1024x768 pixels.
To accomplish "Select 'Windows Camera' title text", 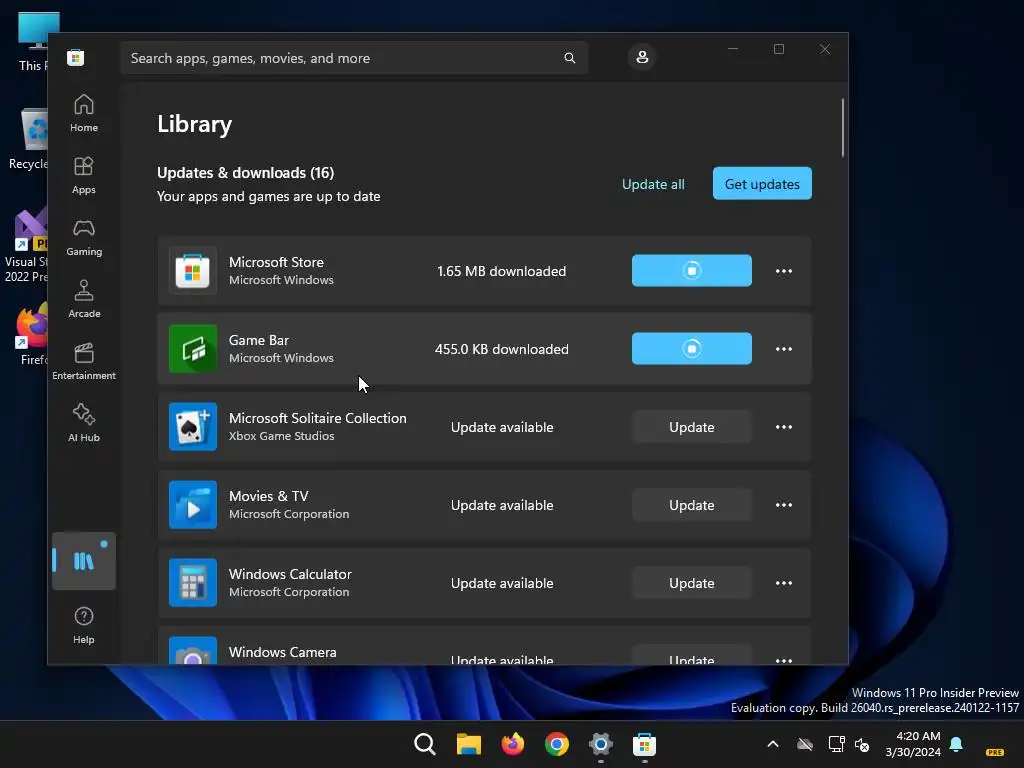I will coord(283,652).
